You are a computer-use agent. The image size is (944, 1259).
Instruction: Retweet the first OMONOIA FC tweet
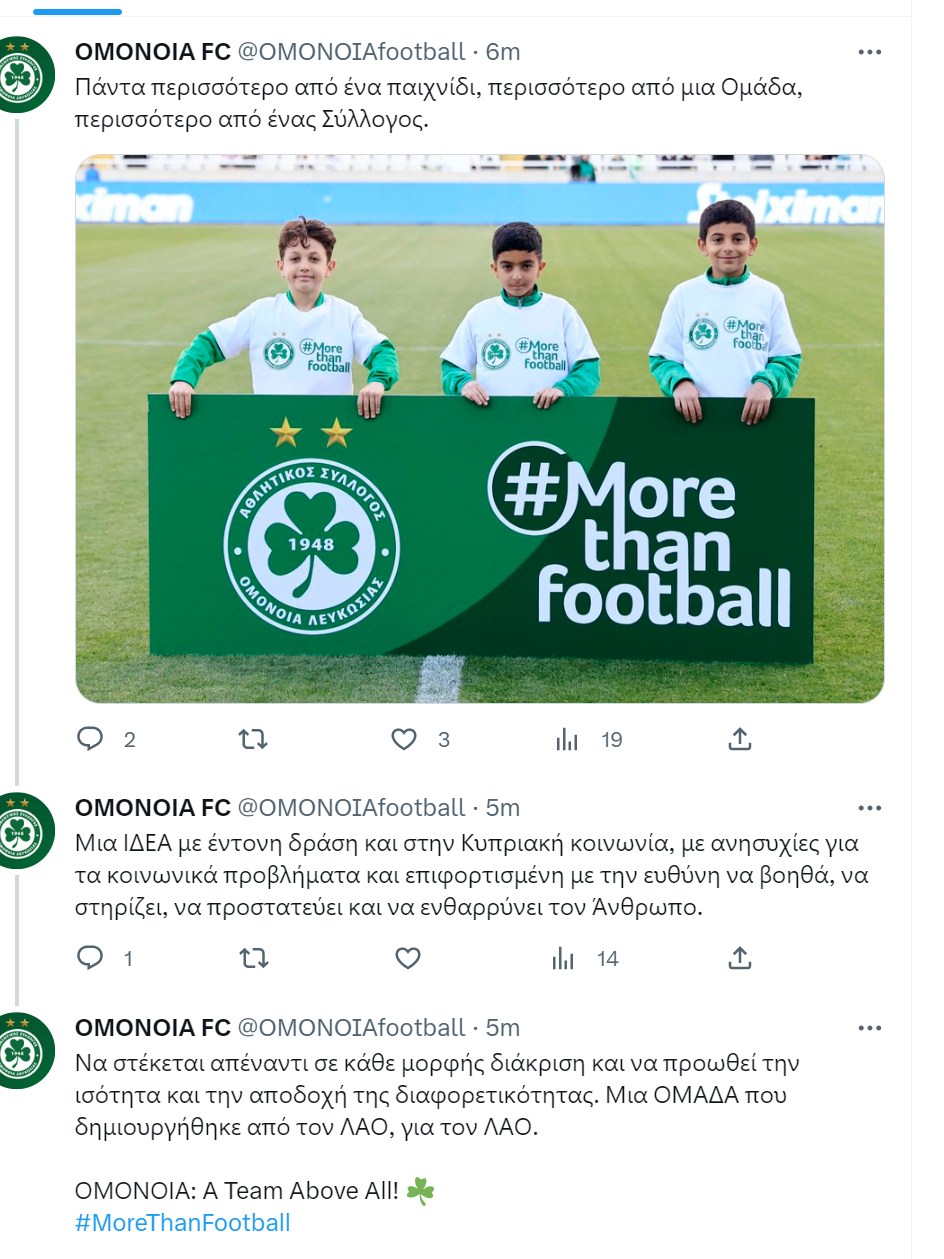tap(254, 739)
